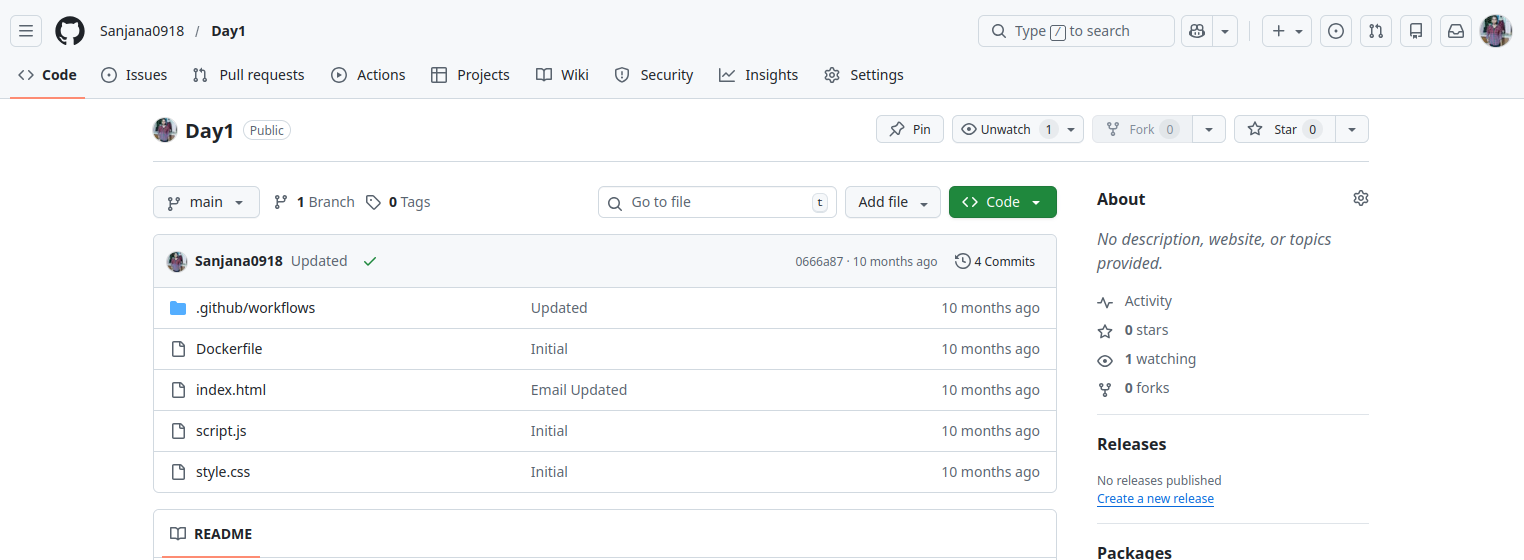Expand the Fork options dropdown arrow
Image resolution: width=1524 pixels, height=560 pixels.
point(1209,129)
